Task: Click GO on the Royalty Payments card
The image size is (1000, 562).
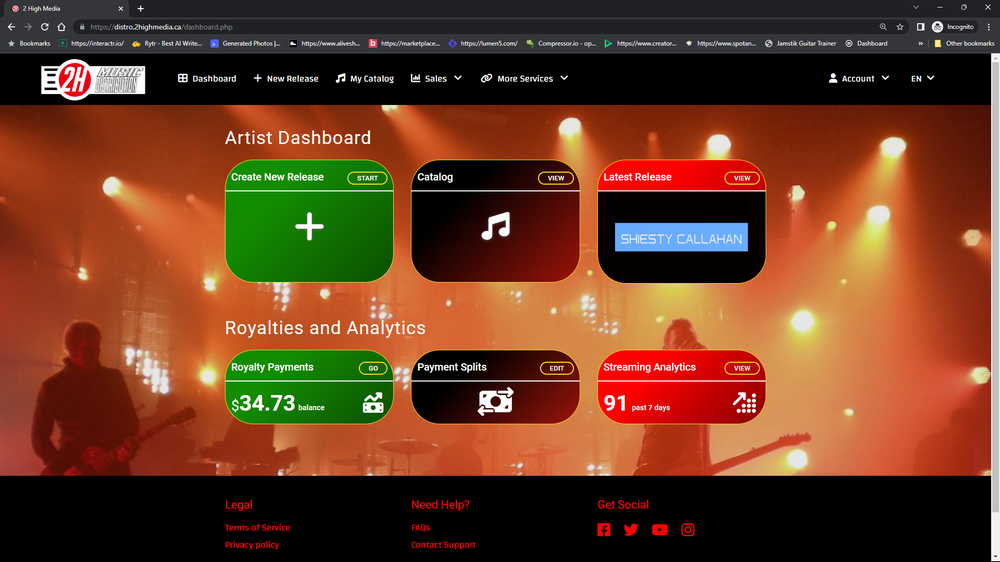Action: [x=373, y=368]
